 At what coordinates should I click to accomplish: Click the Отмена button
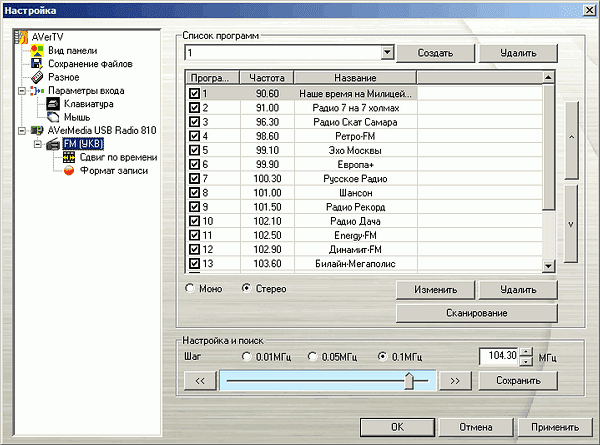(476, 427)
